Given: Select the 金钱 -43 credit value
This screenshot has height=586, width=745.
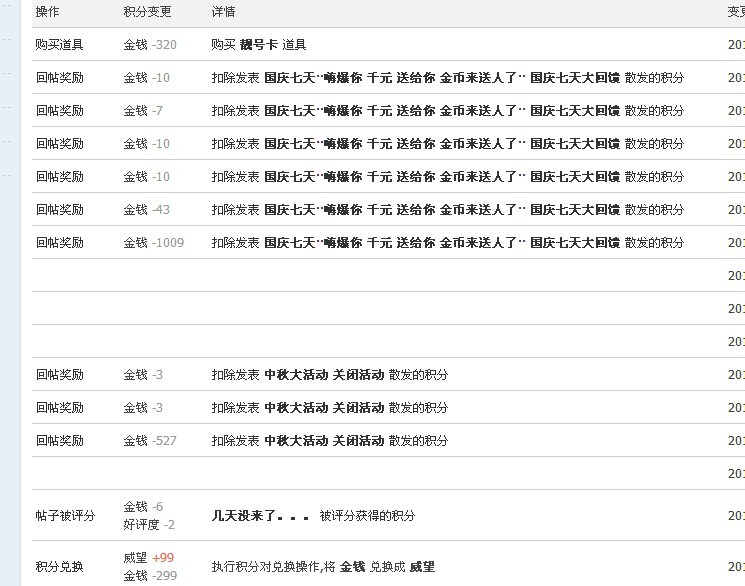Looking at the screenshot, I should [x=146, y=210].
